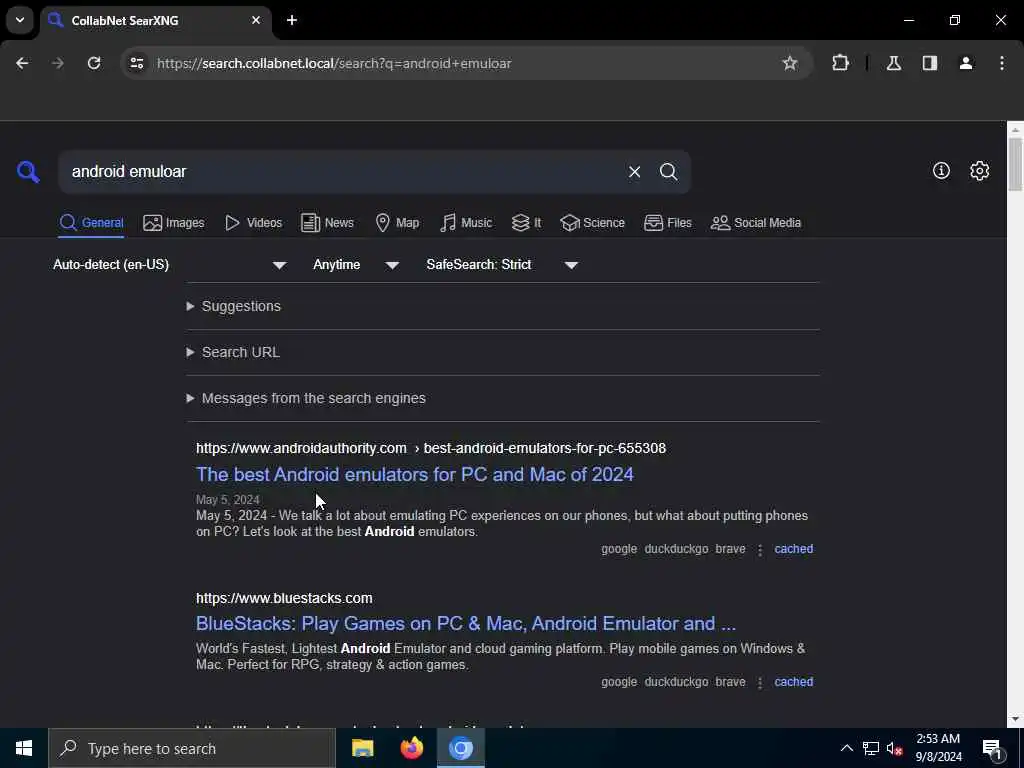
Task: Open Firefox from the taskbar
Action: pos(411,748)
